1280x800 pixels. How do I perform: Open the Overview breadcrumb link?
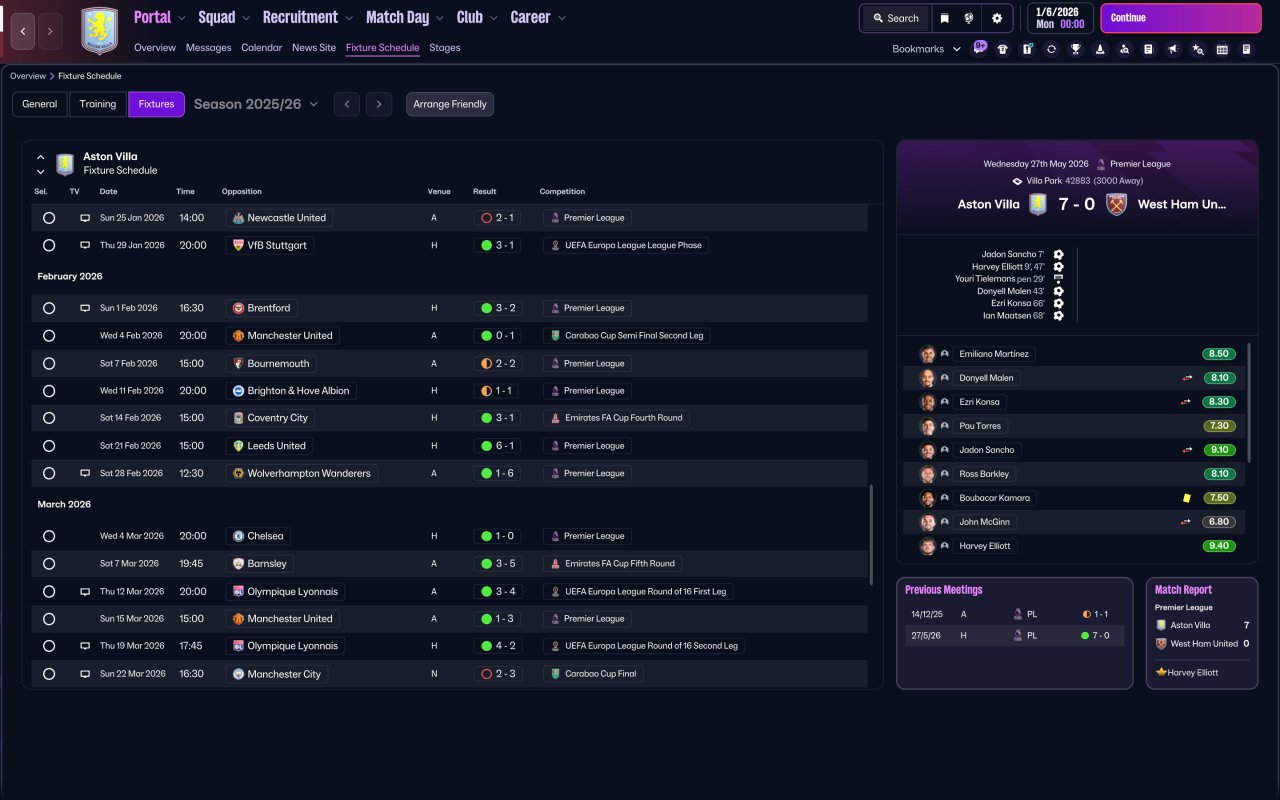pos(28,76)
